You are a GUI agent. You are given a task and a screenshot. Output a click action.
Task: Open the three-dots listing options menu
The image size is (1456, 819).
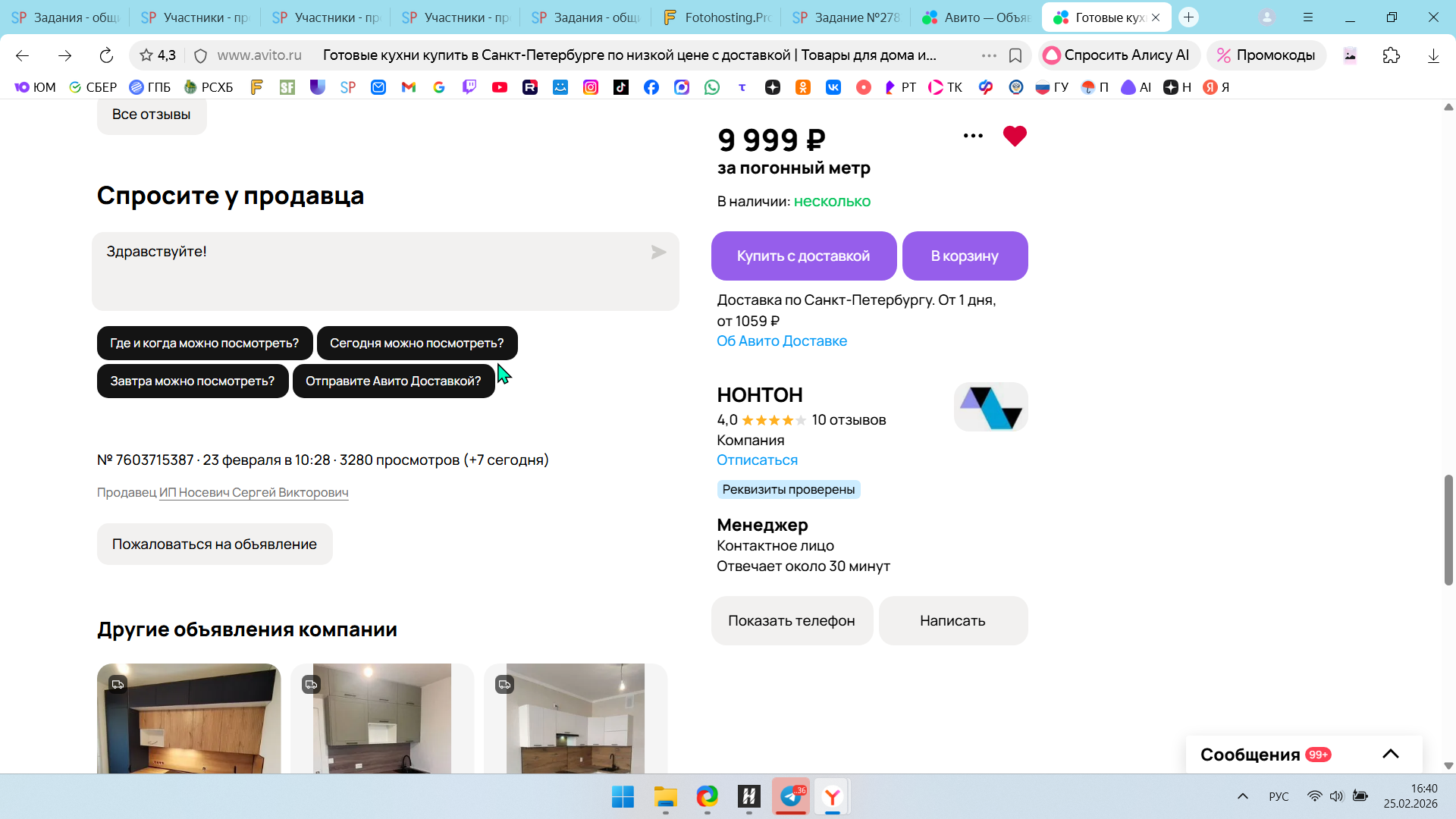pos(973,136)
